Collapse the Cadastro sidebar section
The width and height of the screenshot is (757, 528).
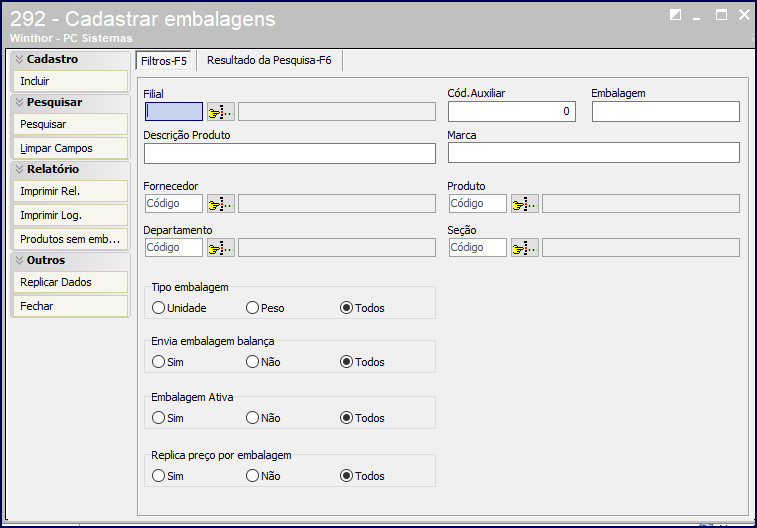coord(19,59)
